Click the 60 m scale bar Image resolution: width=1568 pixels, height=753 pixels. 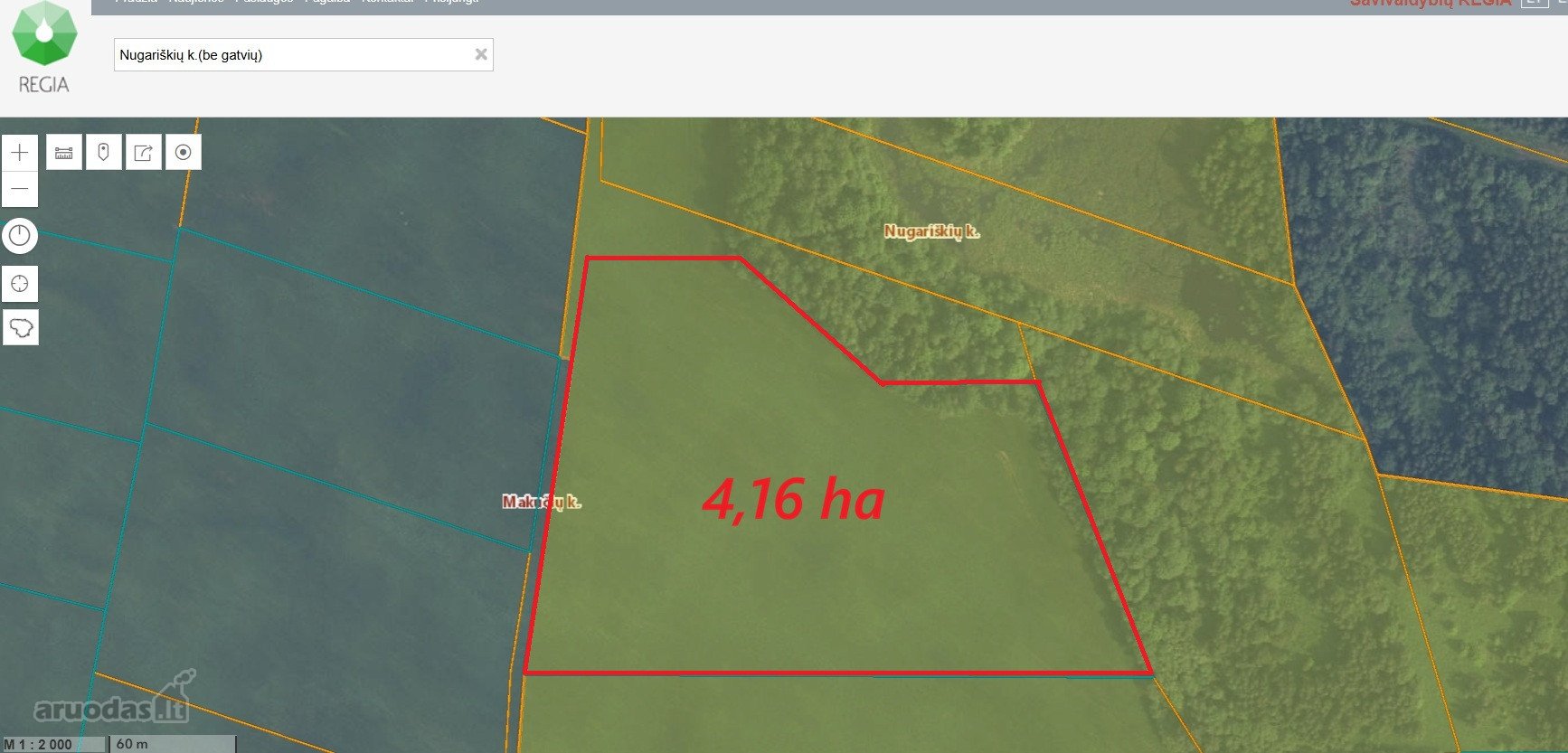click(x=173, y=744)
